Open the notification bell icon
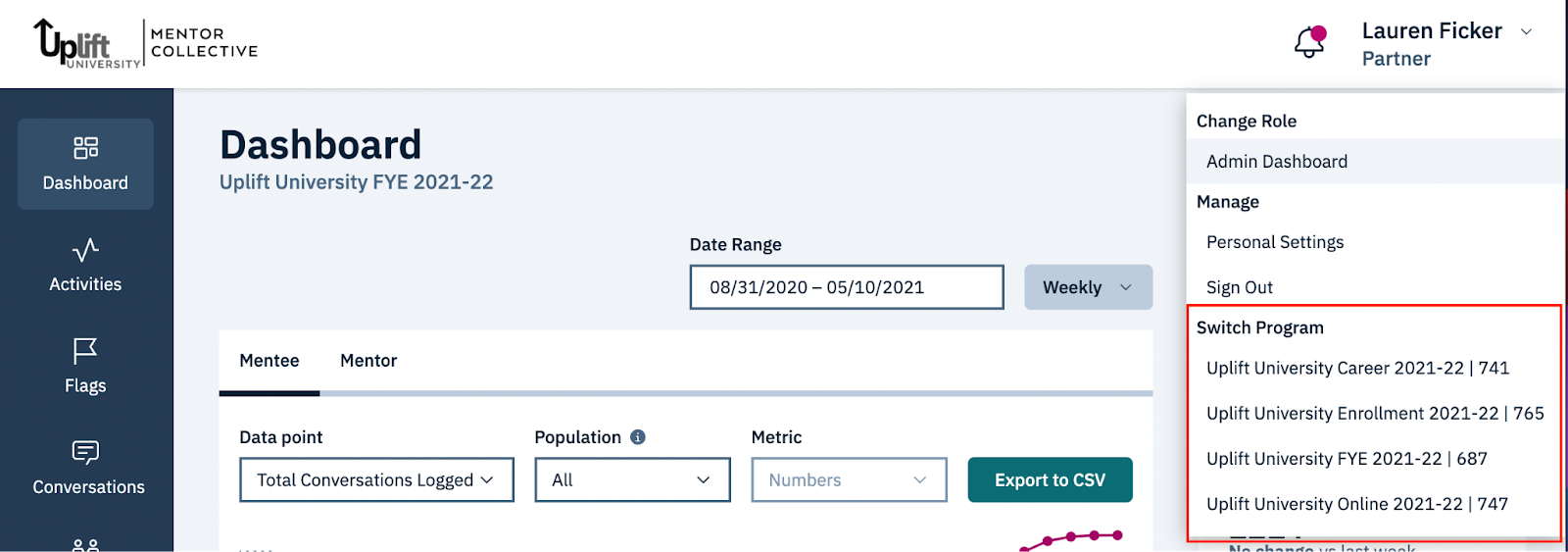Image resolution: width=1568 pixels, height=552 pixels. tap(1310, 42)
